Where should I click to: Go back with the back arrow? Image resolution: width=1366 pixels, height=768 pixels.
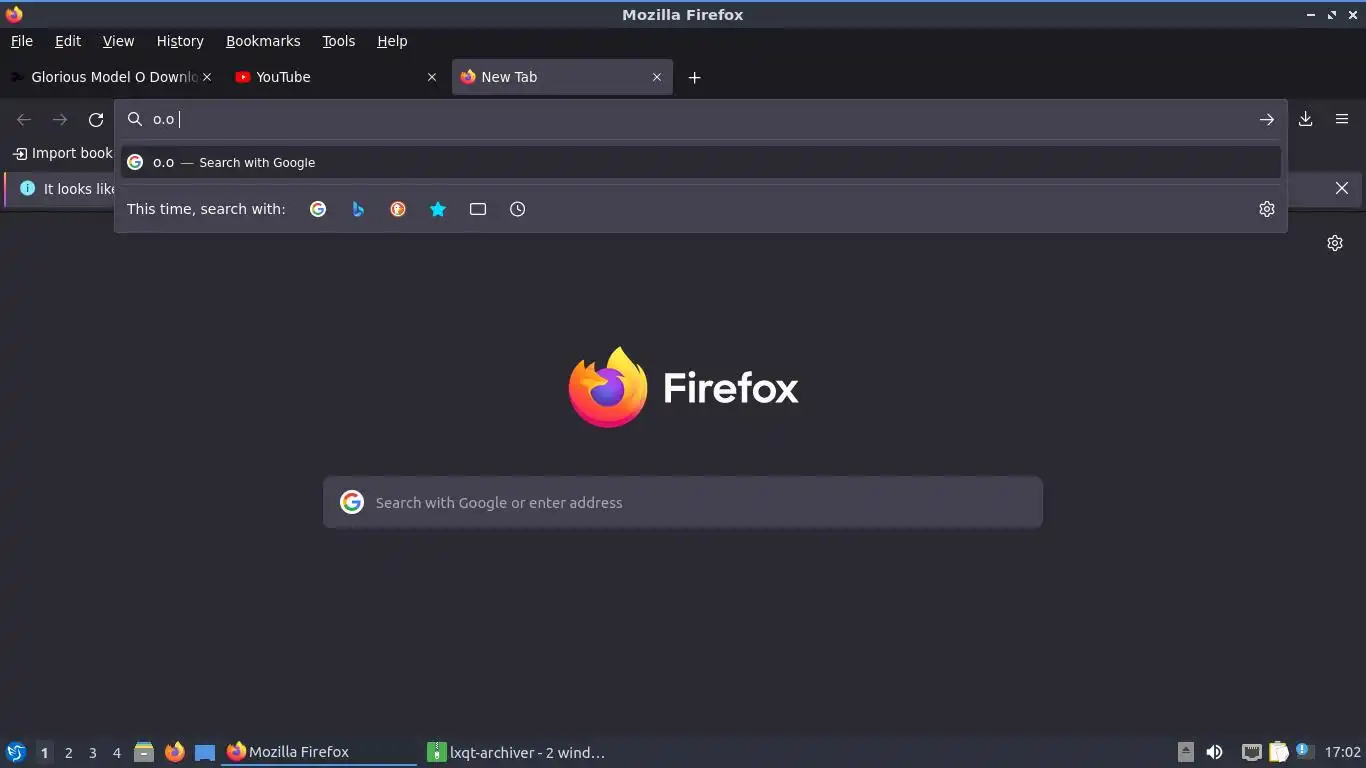[24, 120]
